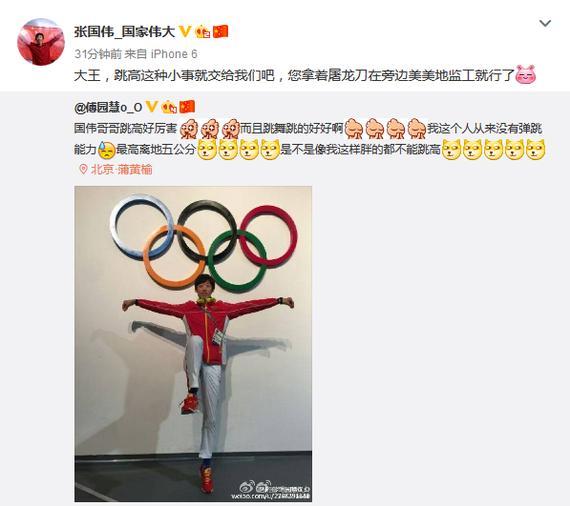Click the orange verified V badge beside 张国伟

click(x=185, y=32)
